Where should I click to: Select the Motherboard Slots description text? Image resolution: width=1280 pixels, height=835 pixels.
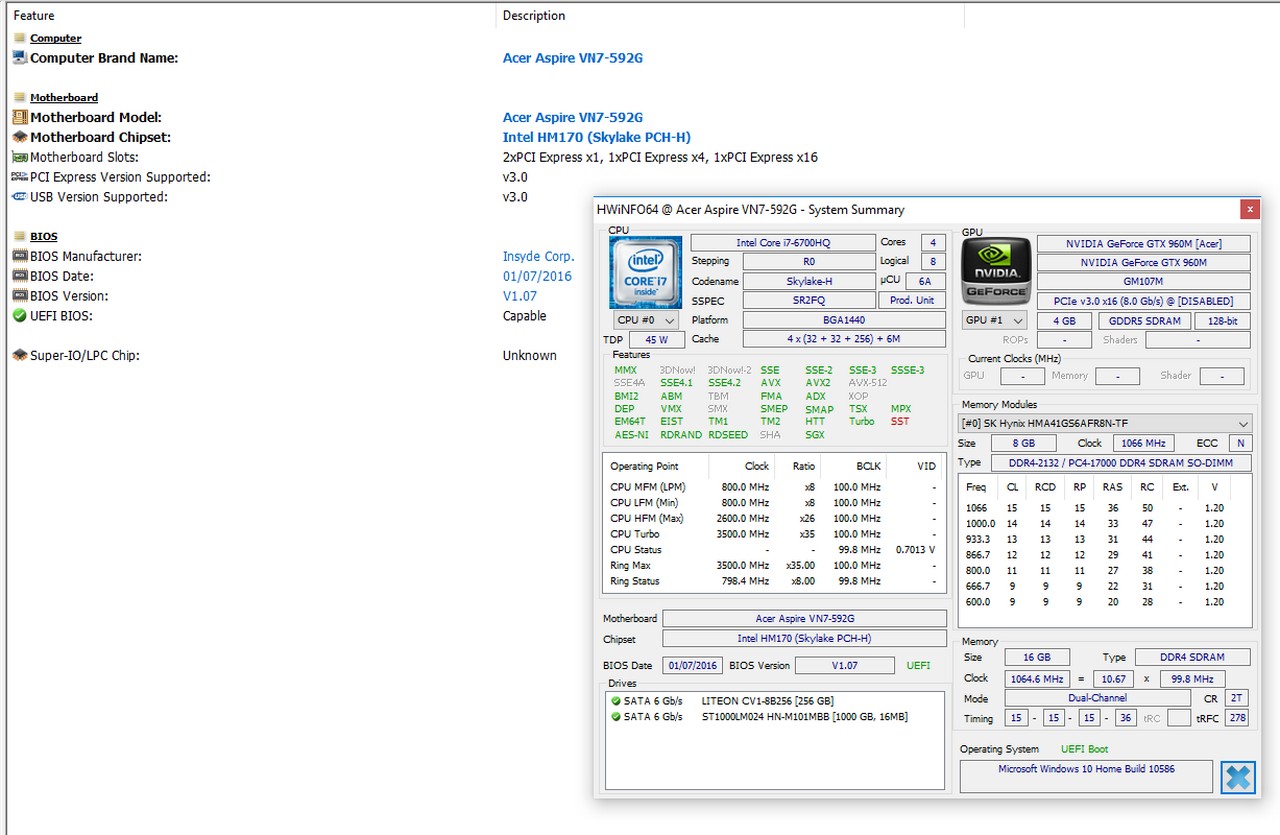pyautogui.click(x=660, y=157)
